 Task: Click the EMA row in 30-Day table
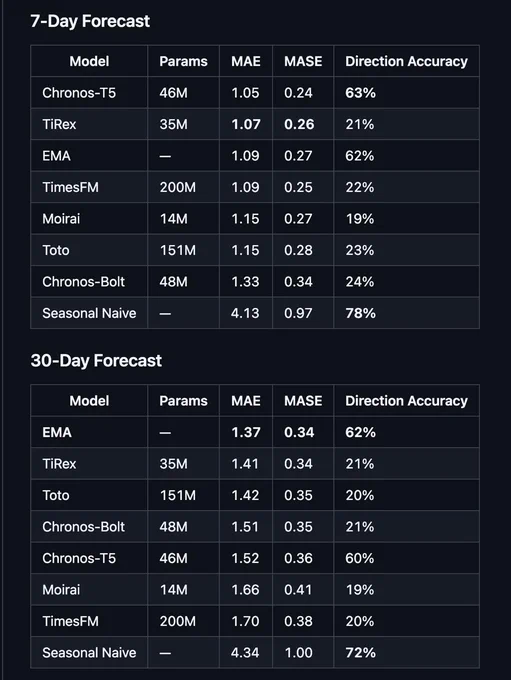[255, 432]
